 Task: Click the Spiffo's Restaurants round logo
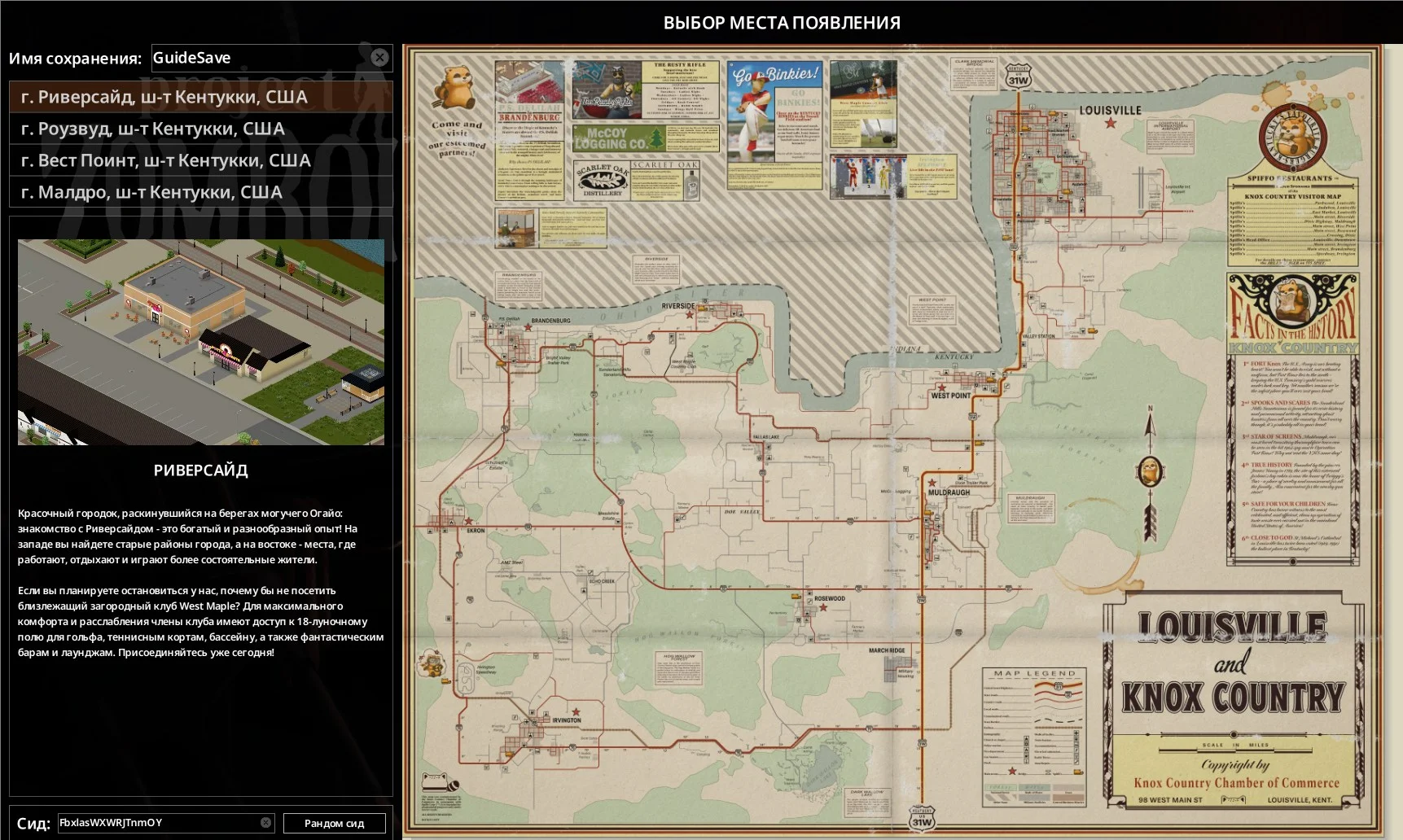[1293, 136]
